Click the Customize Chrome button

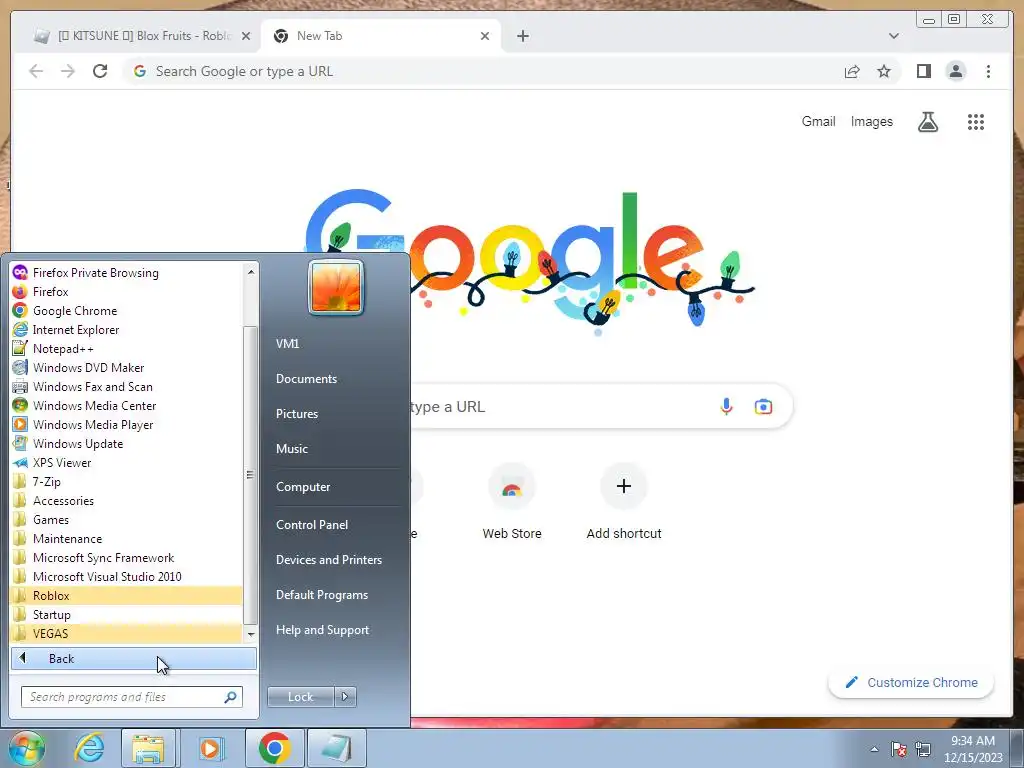911,682
